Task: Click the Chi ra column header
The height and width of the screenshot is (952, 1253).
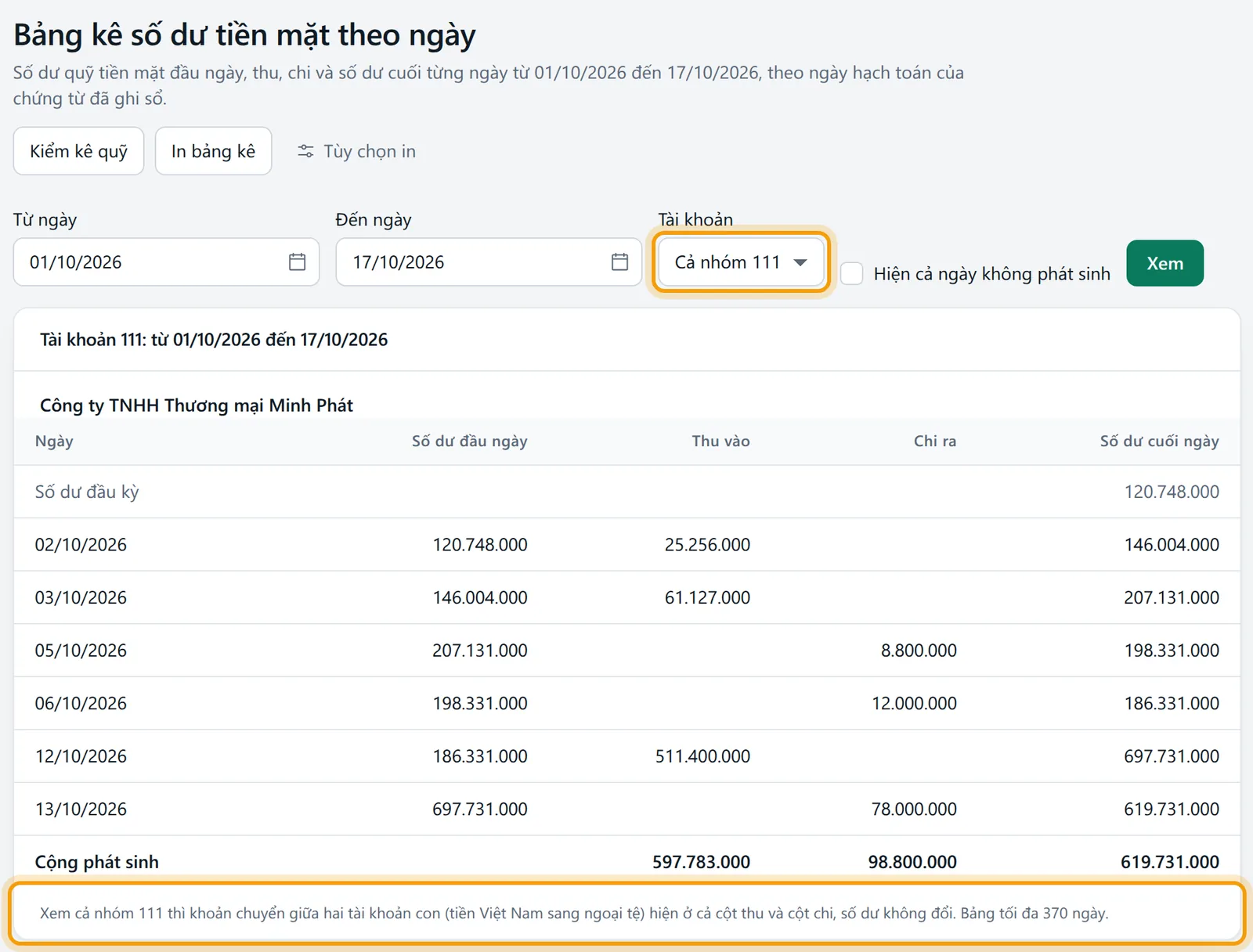Action: click(935, 441)
